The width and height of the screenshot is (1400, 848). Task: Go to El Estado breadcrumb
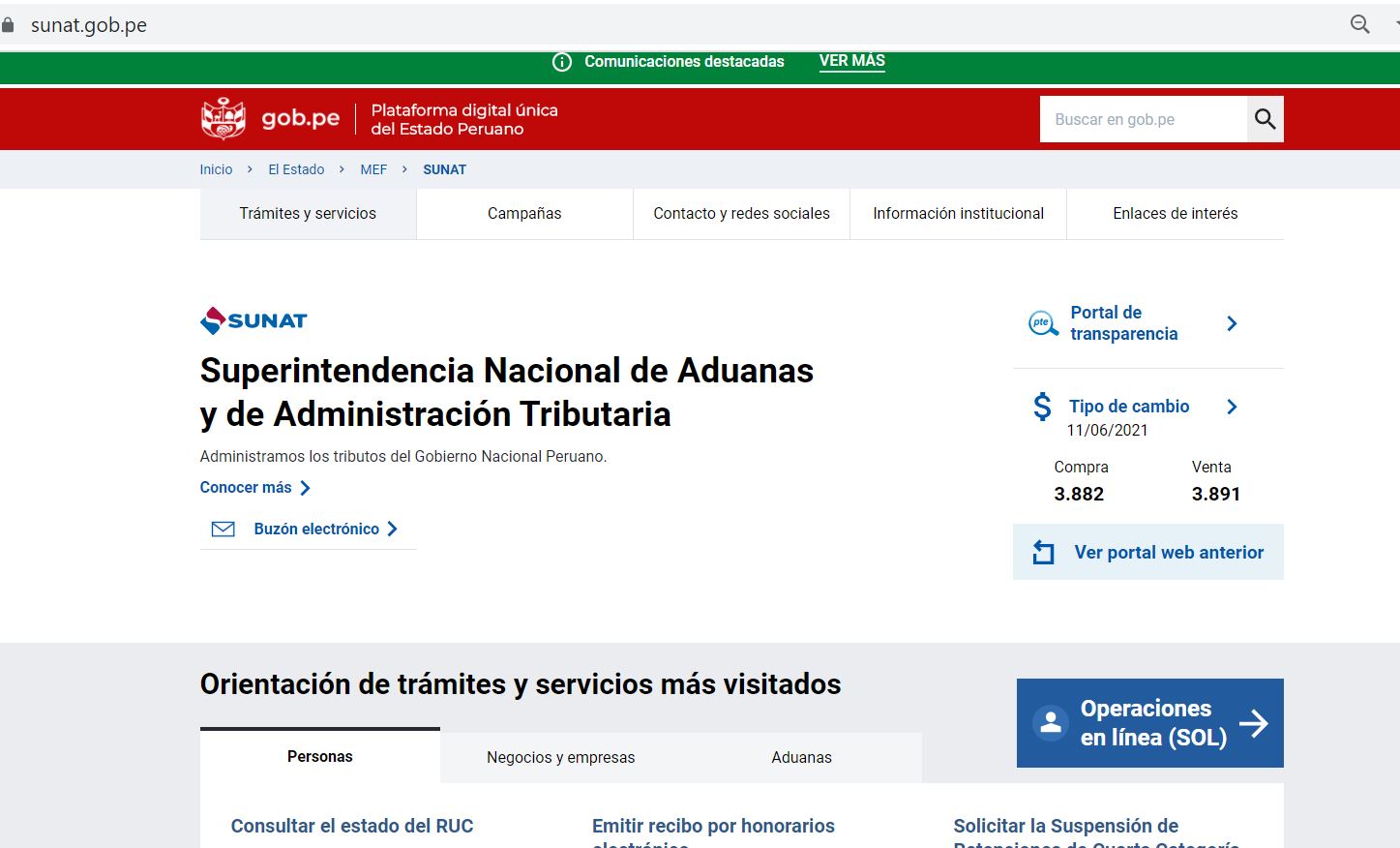click(x=296, y=169)
